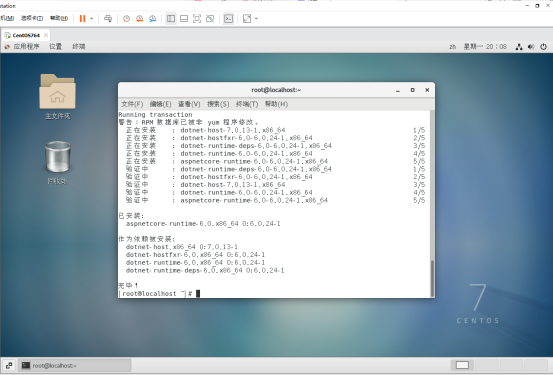This screenshot has height=375, width=553.
Task: Click 'dotnet-runtime-deps-6.0.x86_64 0:6.0.24-1' line
Action: 205,271
